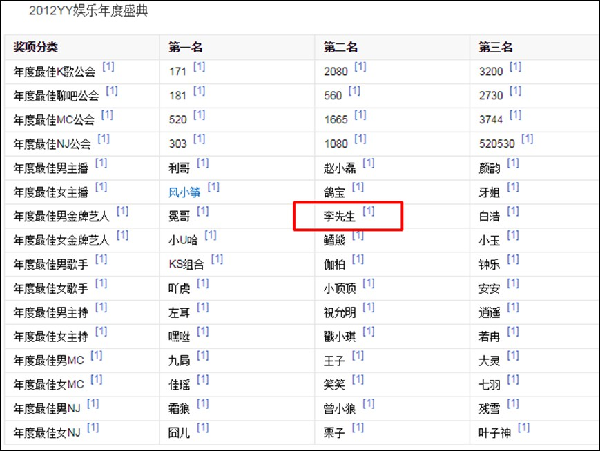Click the name 利哥
Screen dimensions: 600x451
pos(179,168)
